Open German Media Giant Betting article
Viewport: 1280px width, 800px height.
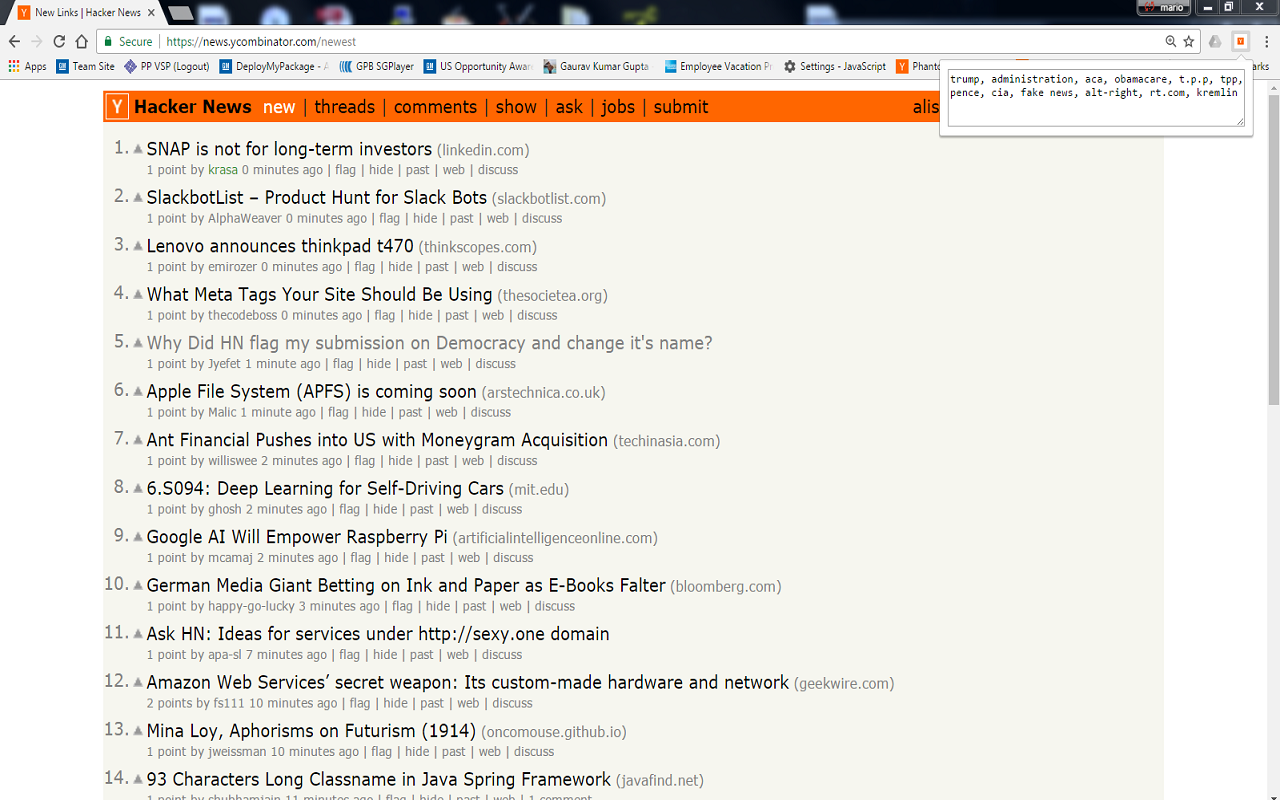(x=406, y=586)
